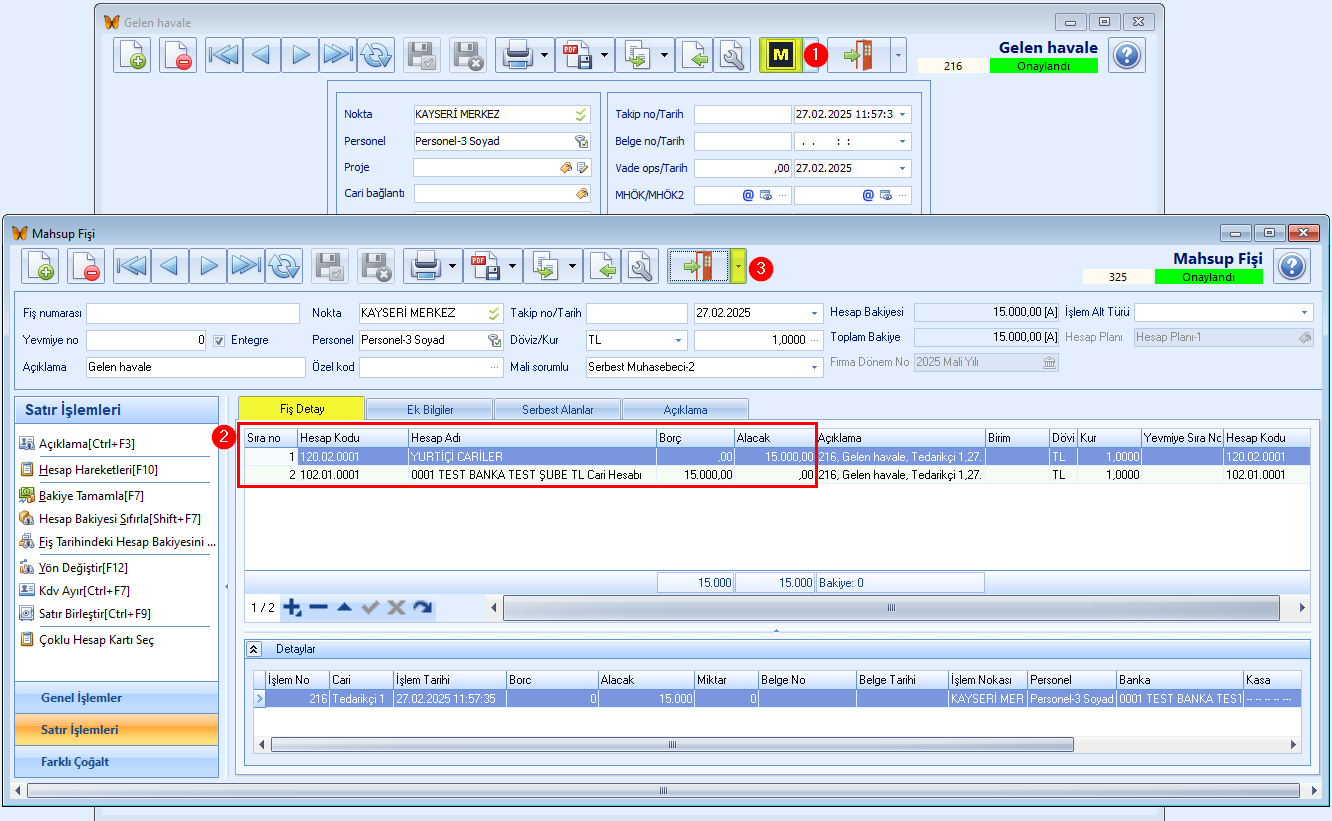Add a row with the plus icon
The width and height of the screenshot is (1332, 821).
[x=292, y=607]
